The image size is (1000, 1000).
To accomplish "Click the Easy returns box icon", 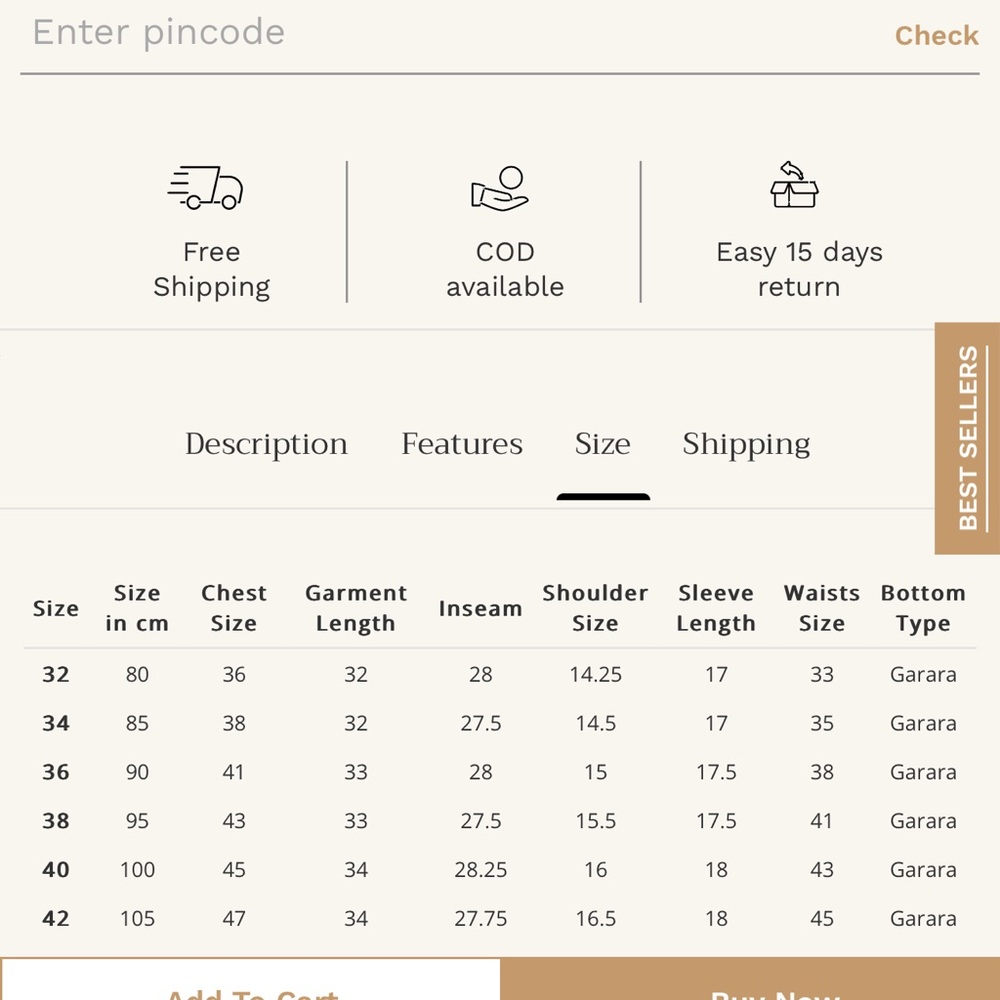I will (794, 184).
